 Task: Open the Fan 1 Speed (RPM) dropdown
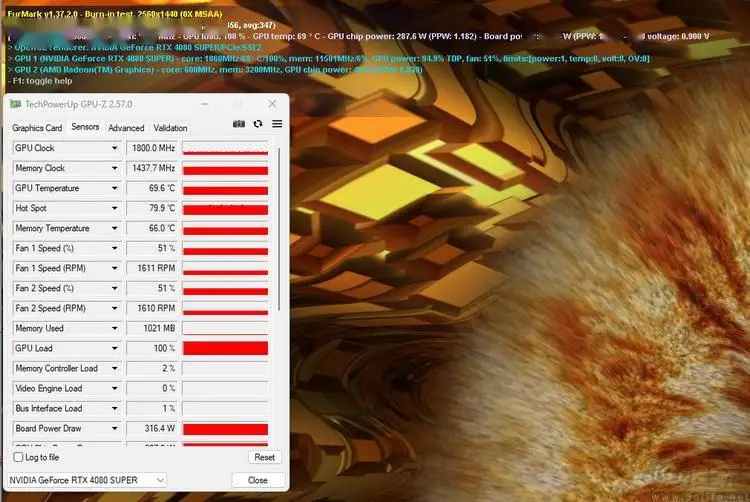pyautogui.click(x=115, y=268)
